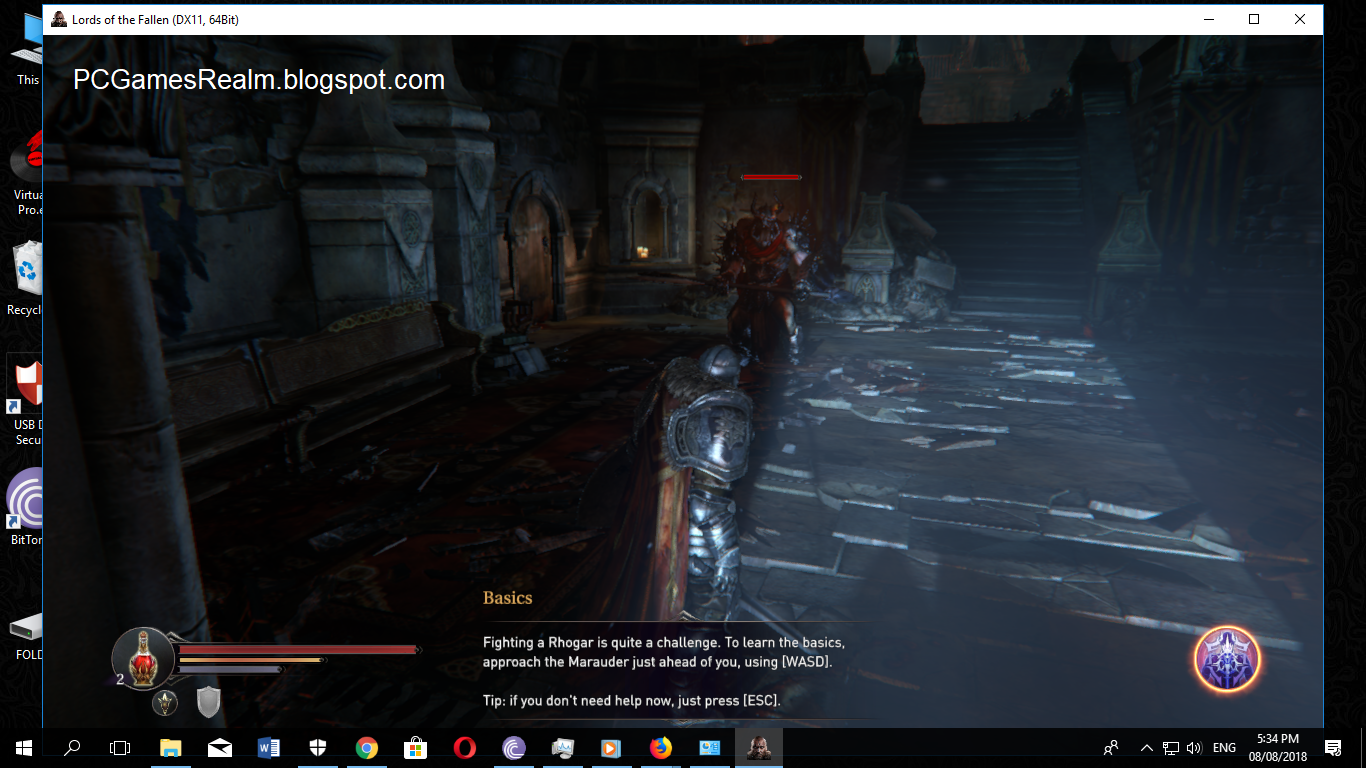Image resolution: width=1366 pixels, height=768 pixels.
Task: Launch Firefox from the taskbar
Action: click(x=661, y=748)
